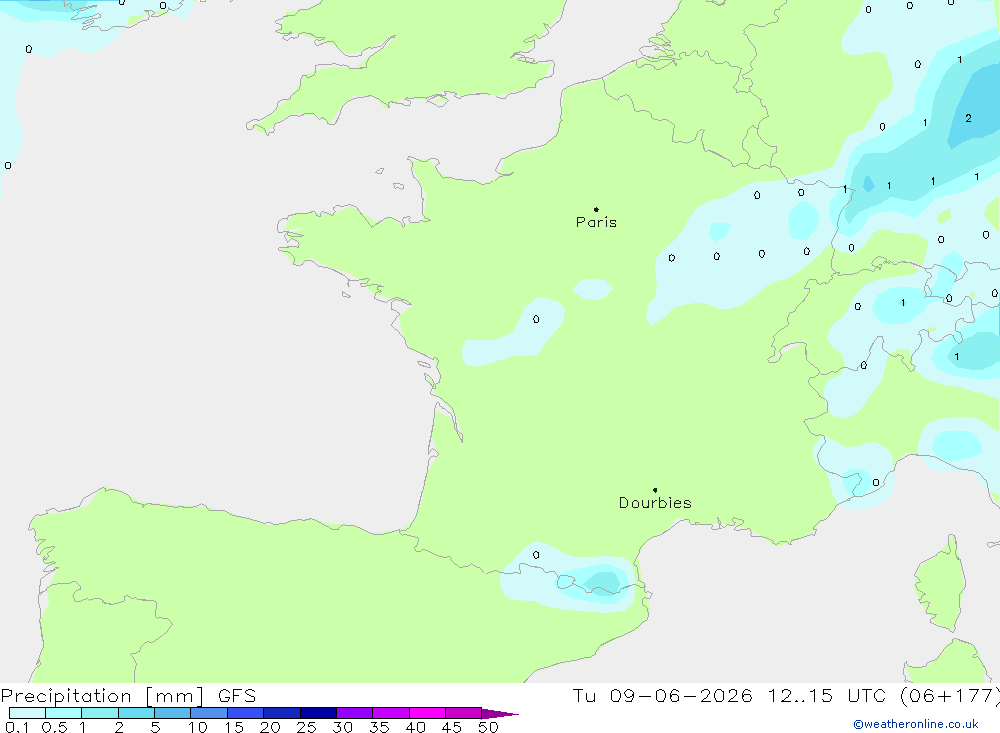Screen dimensions: 1000x733
Task: Click the Dourbies city label
Action: (x=655, y=503)
